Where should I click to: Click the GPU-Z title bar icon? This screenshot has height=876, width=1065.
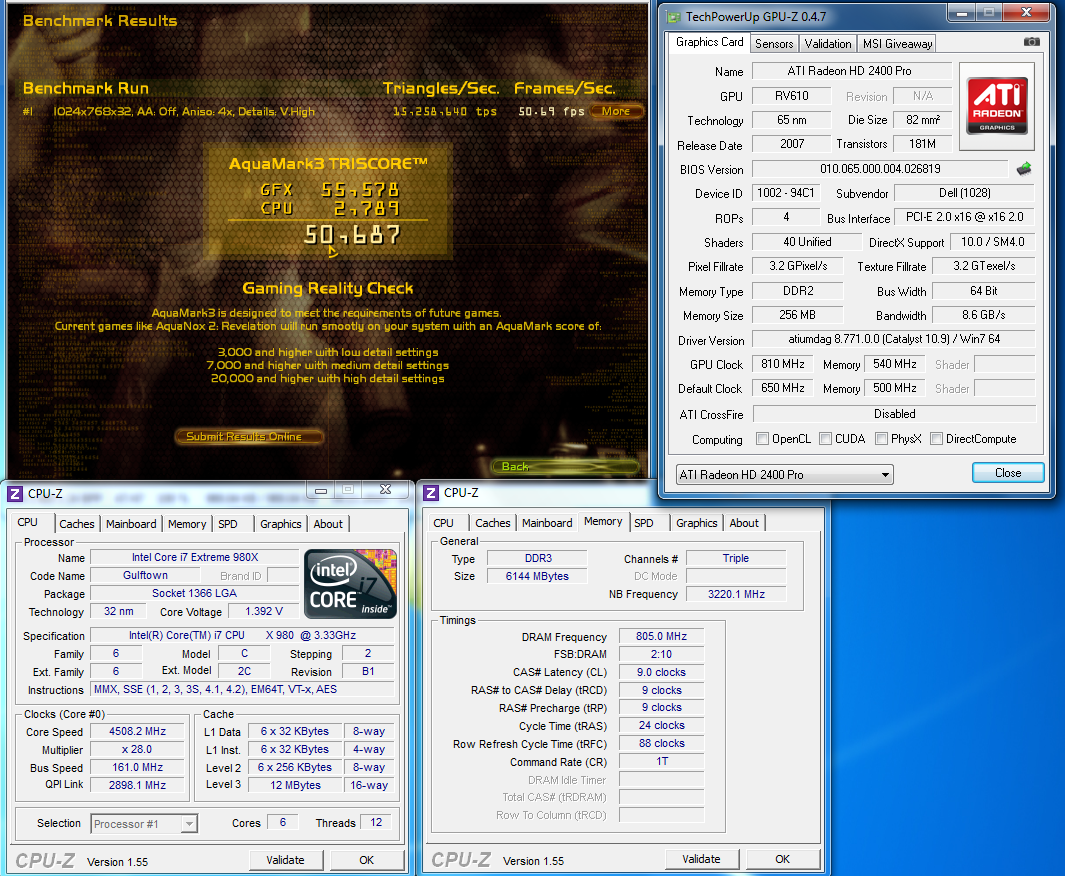(673, 17)
